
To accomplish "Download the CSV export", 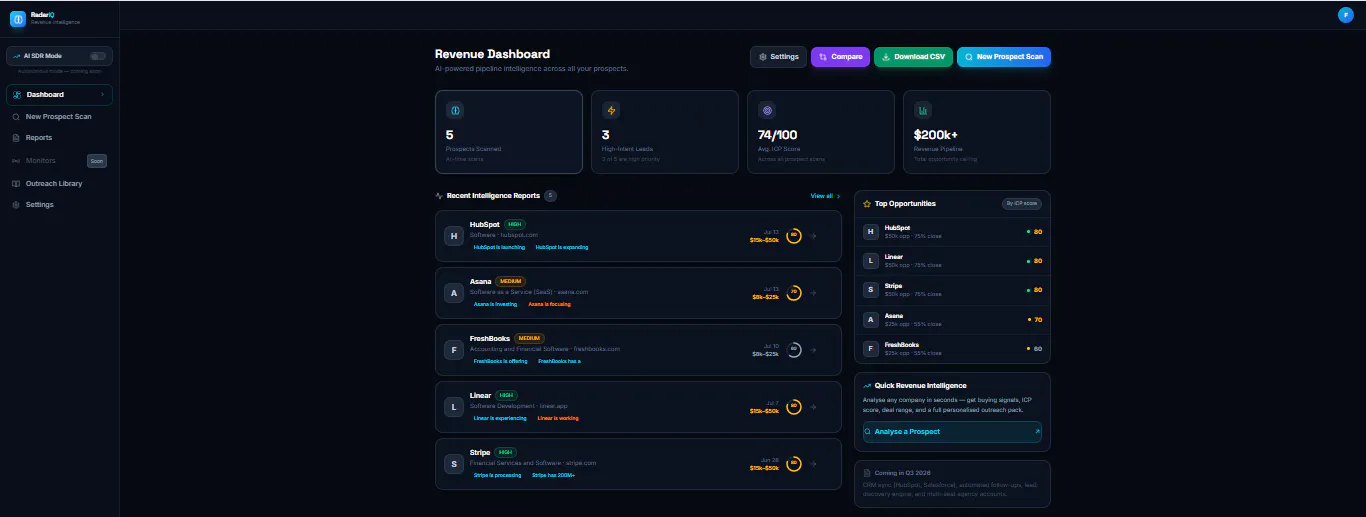I will (x=913, y=57).
